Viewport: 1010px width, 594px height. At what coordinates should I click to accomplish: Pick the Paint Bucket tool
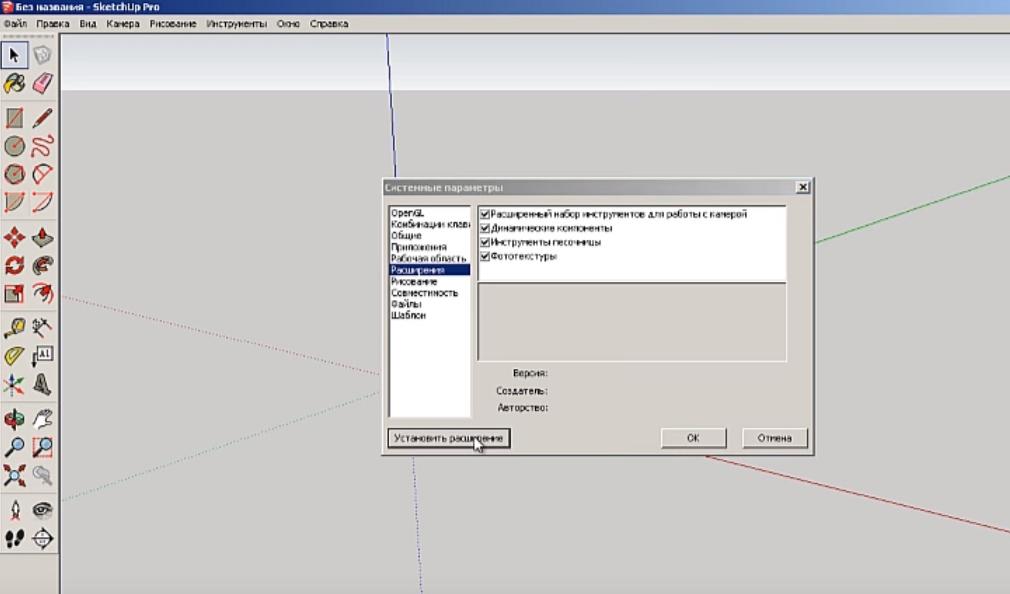pyautogui.click(x=15, y=84)
